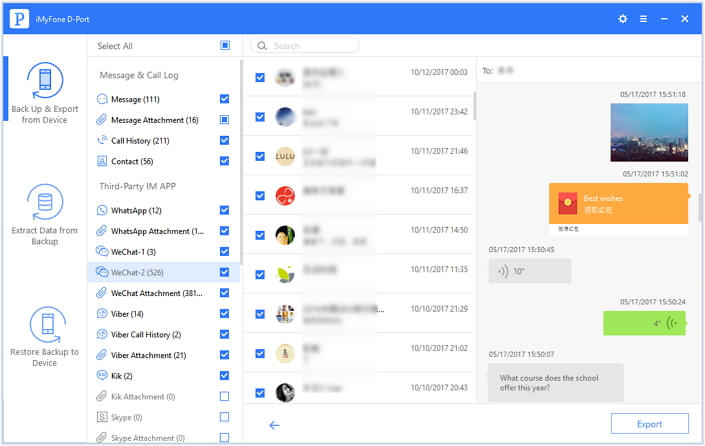The image size is (705, 446).
Task: Toggle the Select All checkbox
Action: click(x=225, y=45)
